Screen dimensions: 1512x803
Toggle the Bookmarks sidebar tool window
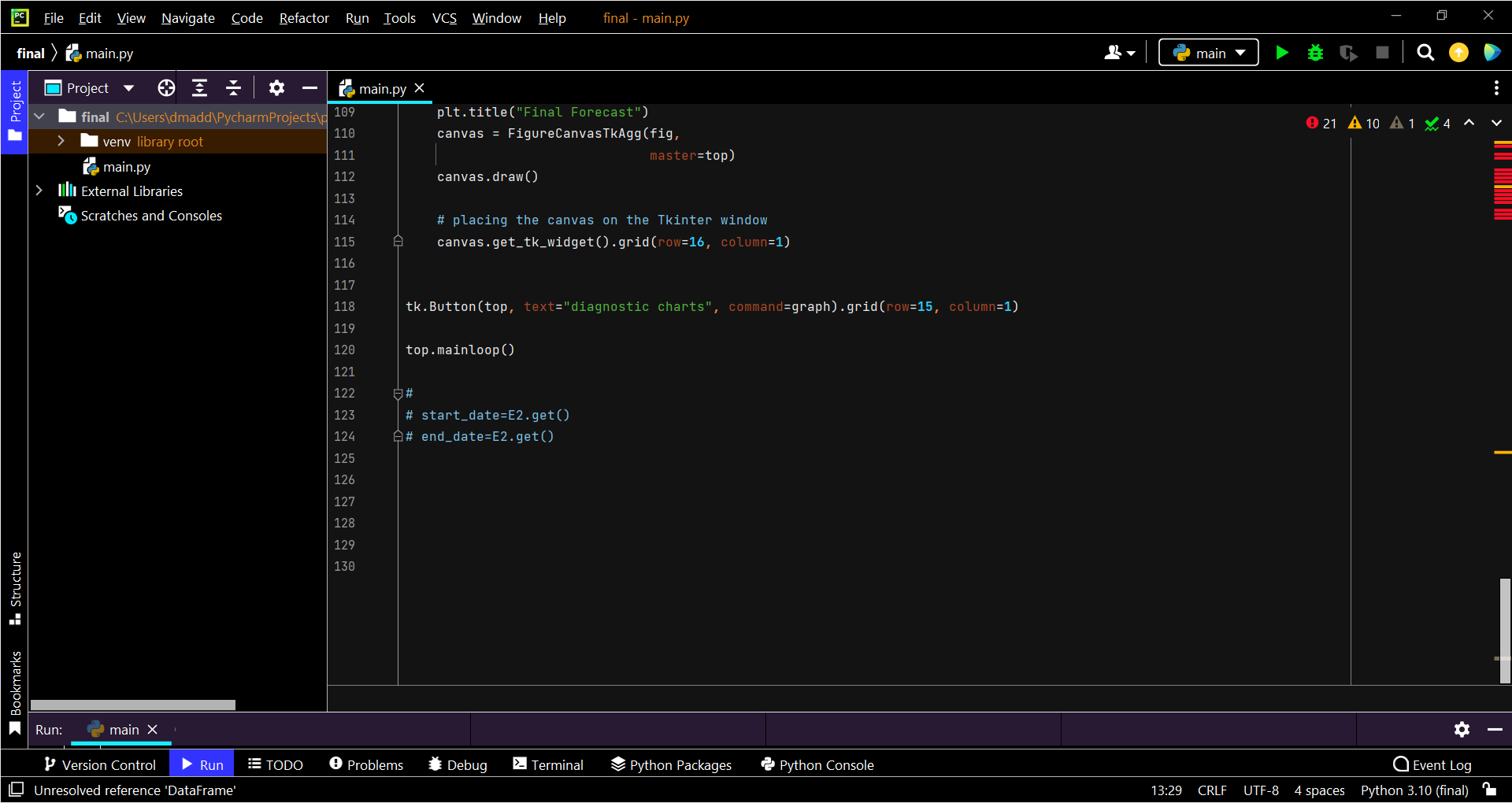click(14, 693)
